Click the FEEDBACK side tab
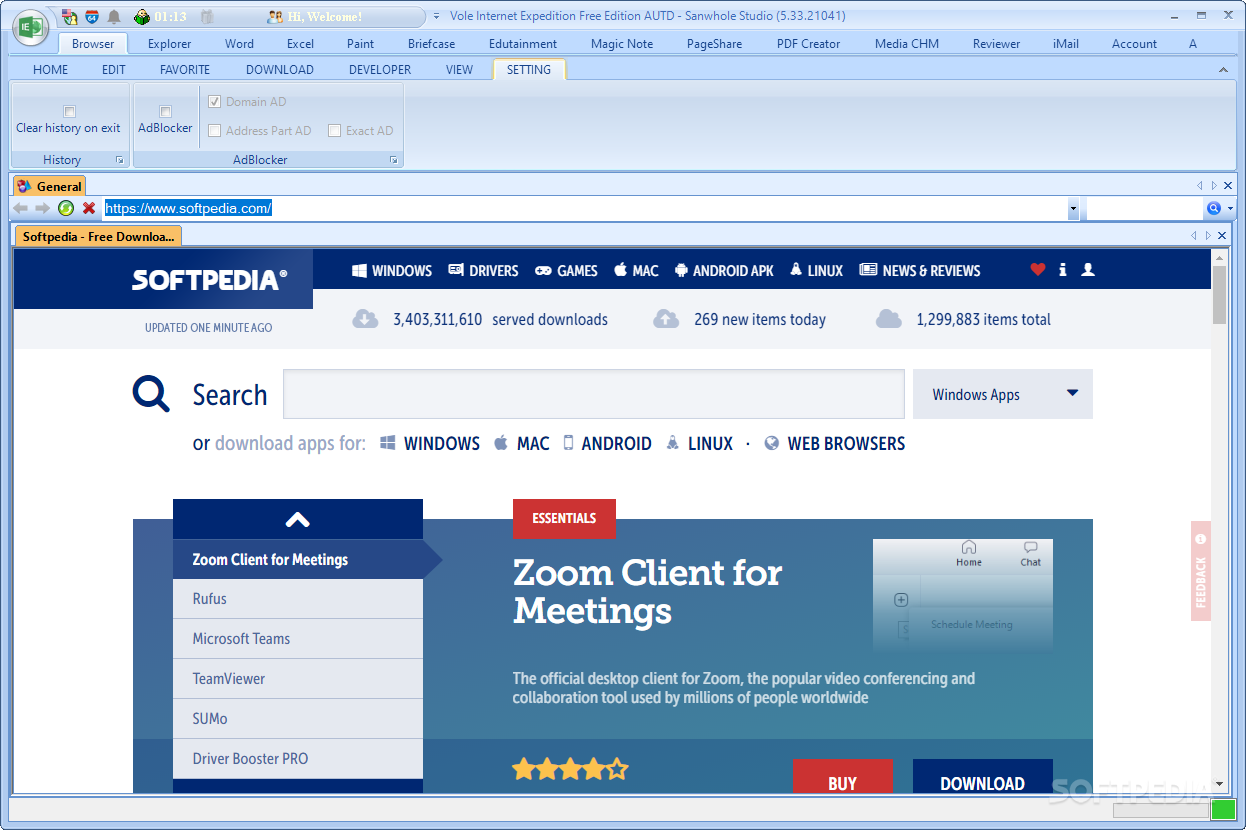This screenshot has height=830, width=1246. coord(1201,571)
